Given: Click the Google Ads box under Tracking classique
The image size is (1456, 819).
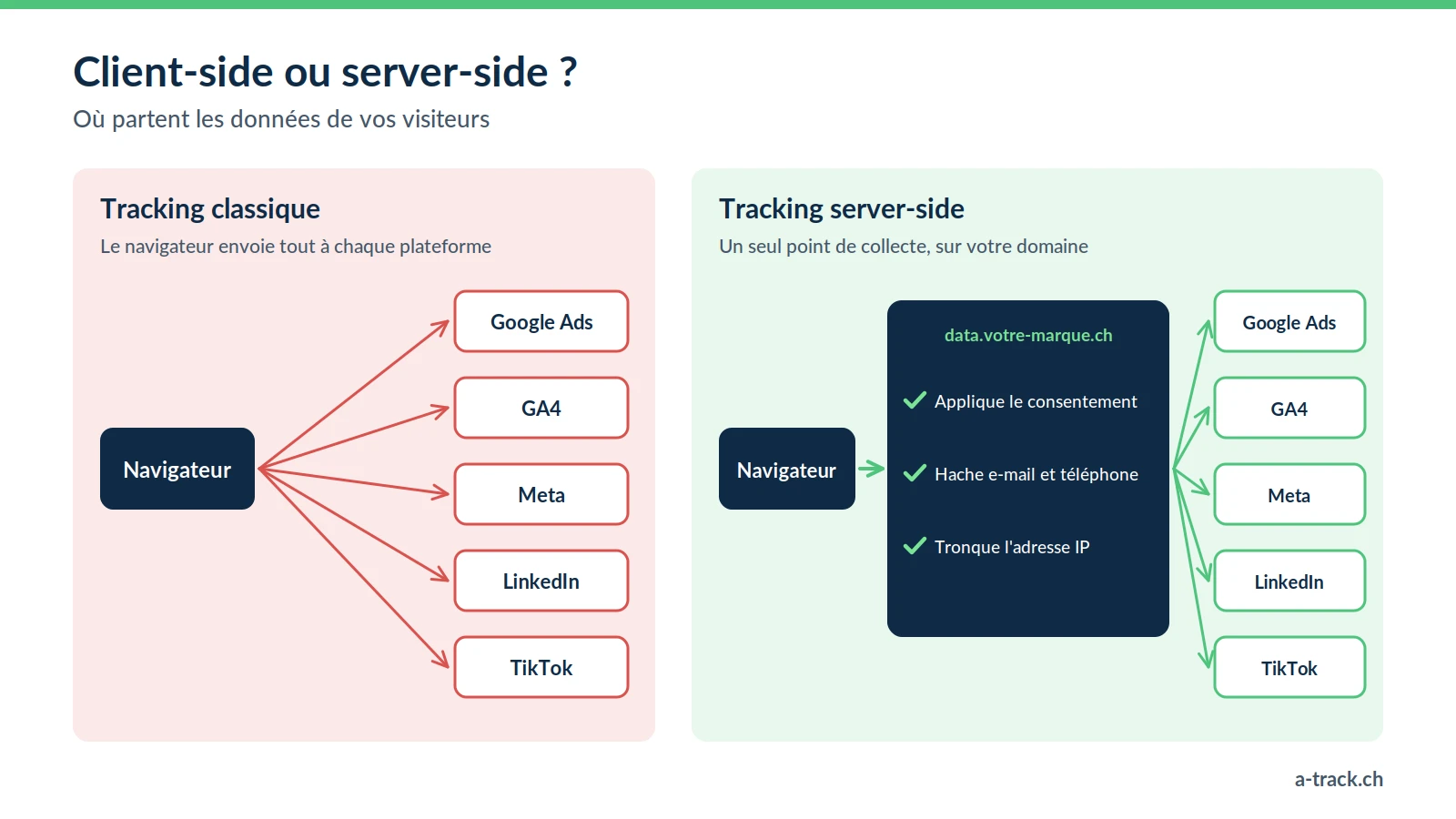Looking at the screenshot, I should coord(541,321).
